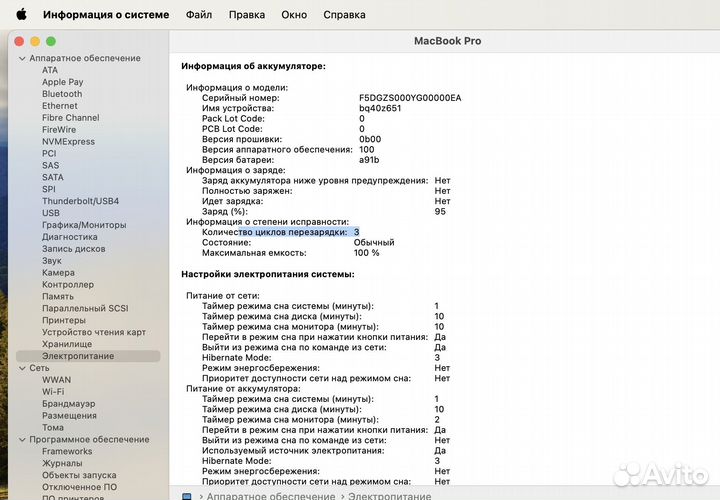Image resolution: width=720 pixels, height=500 pixels.
Task: Select Тома under Сеть
Action: point(53,428)
